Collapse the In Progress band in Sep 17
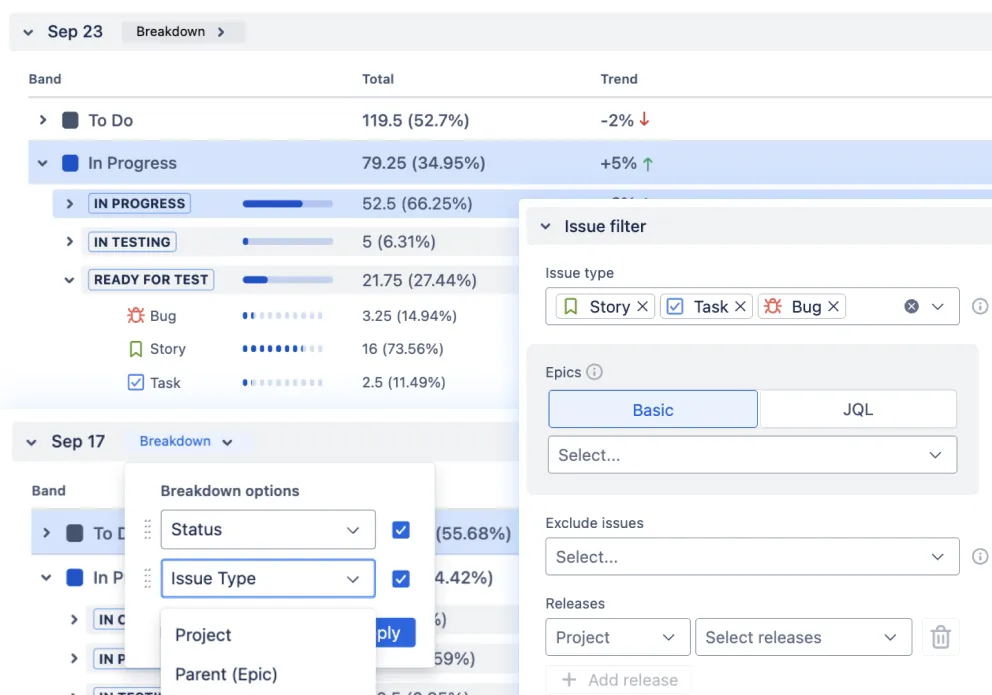 pos(46,577)
